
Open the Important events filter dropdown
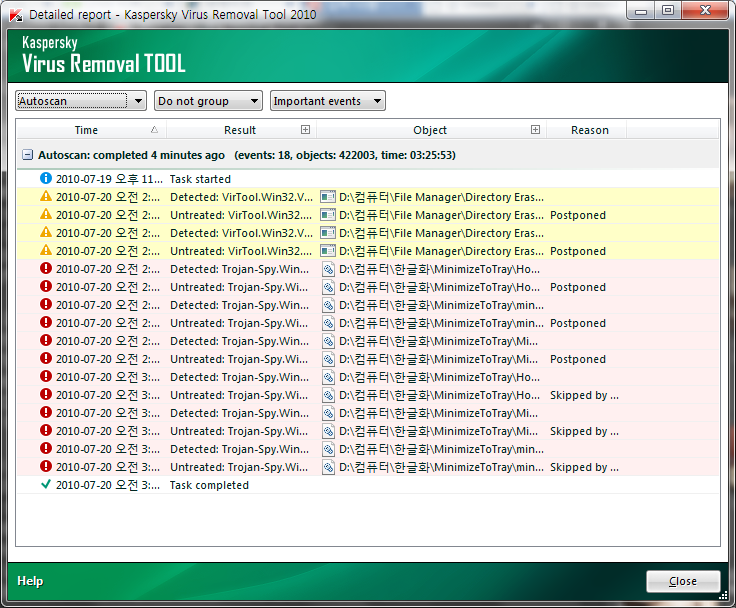click(328, 100)
